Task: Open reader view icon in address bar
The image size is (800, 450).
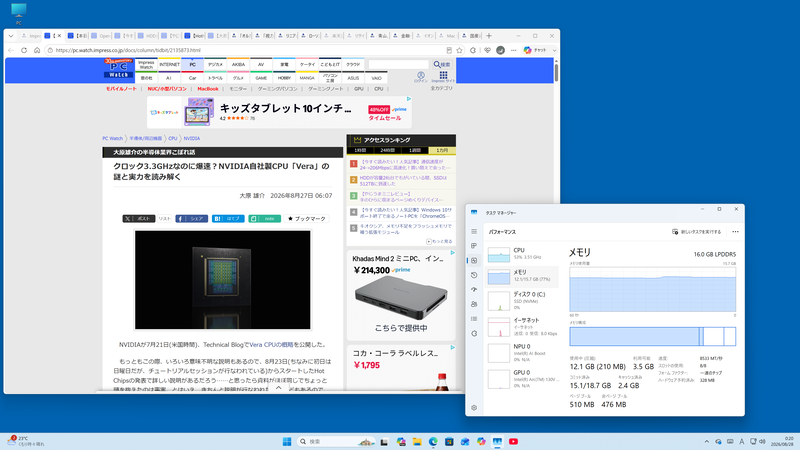Action: tap(449, 50)
